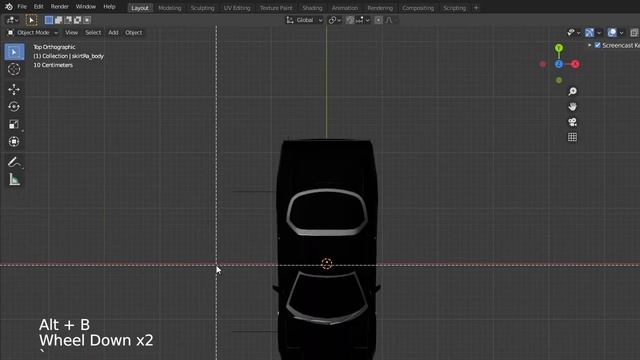Add a new workspace with plus button
640x360 pixels.
[476, 8]
